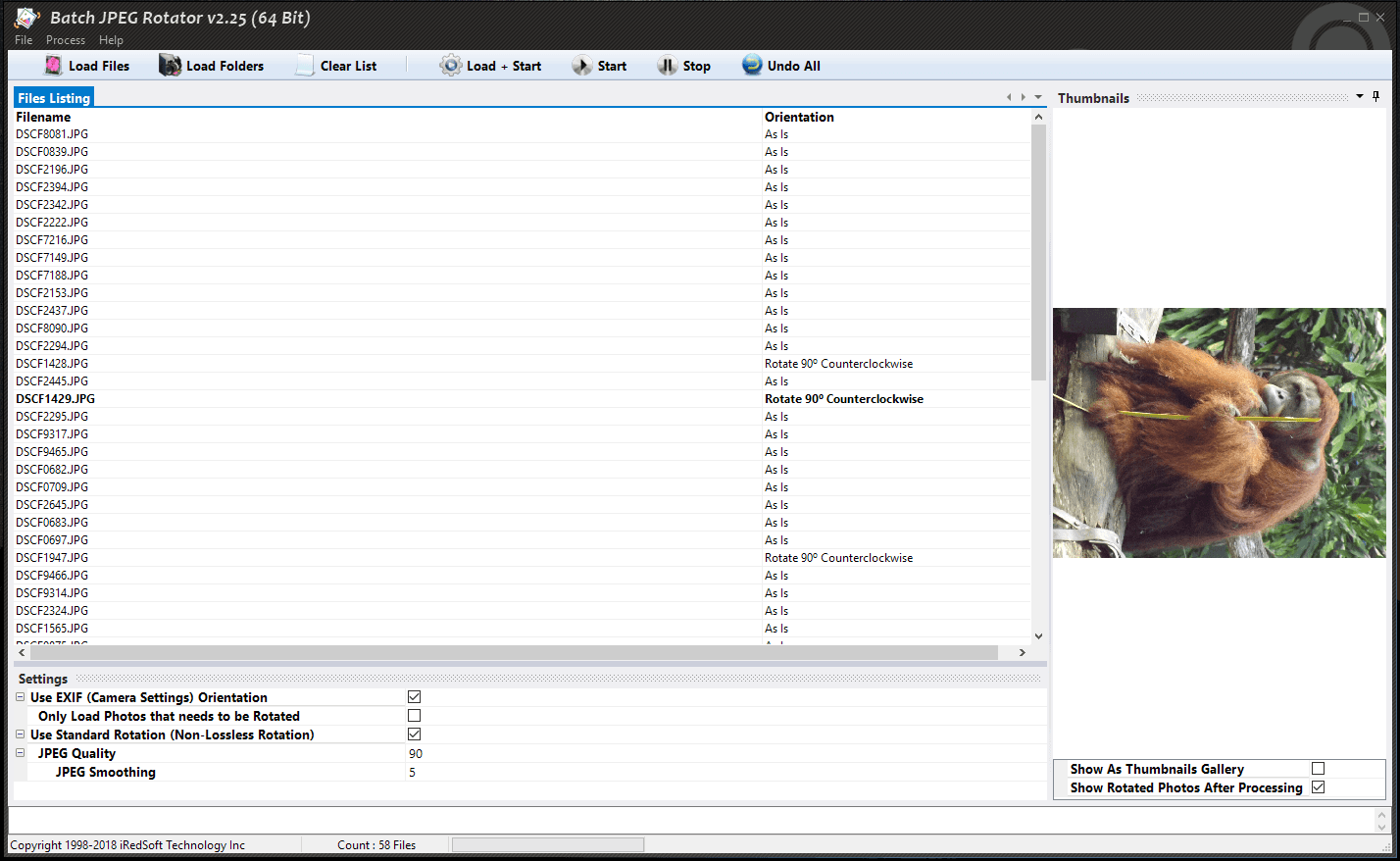Enable Only Load Photos that needs Rotated

pyautogui.click(x=414, y=716)
